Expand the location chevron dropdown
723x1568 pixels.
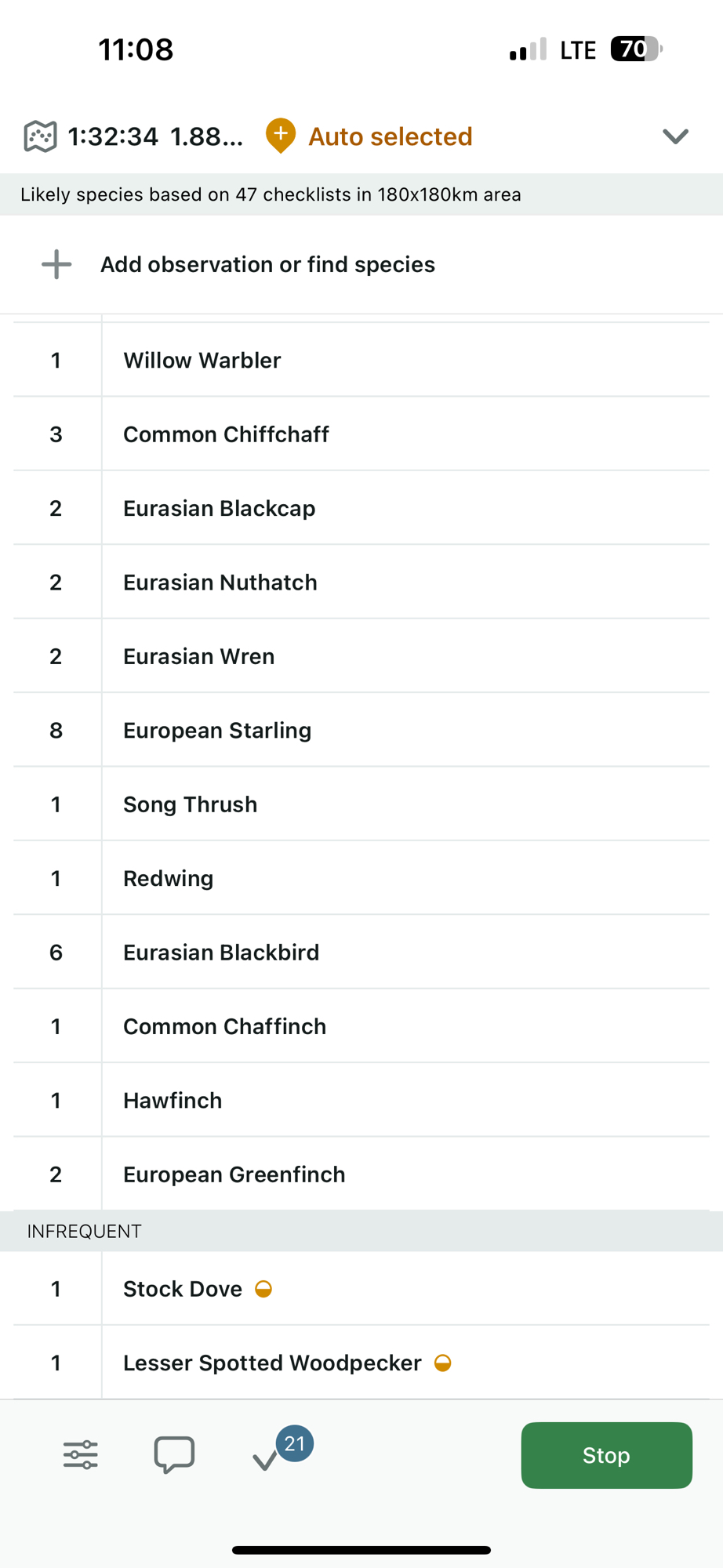(675, 136)
